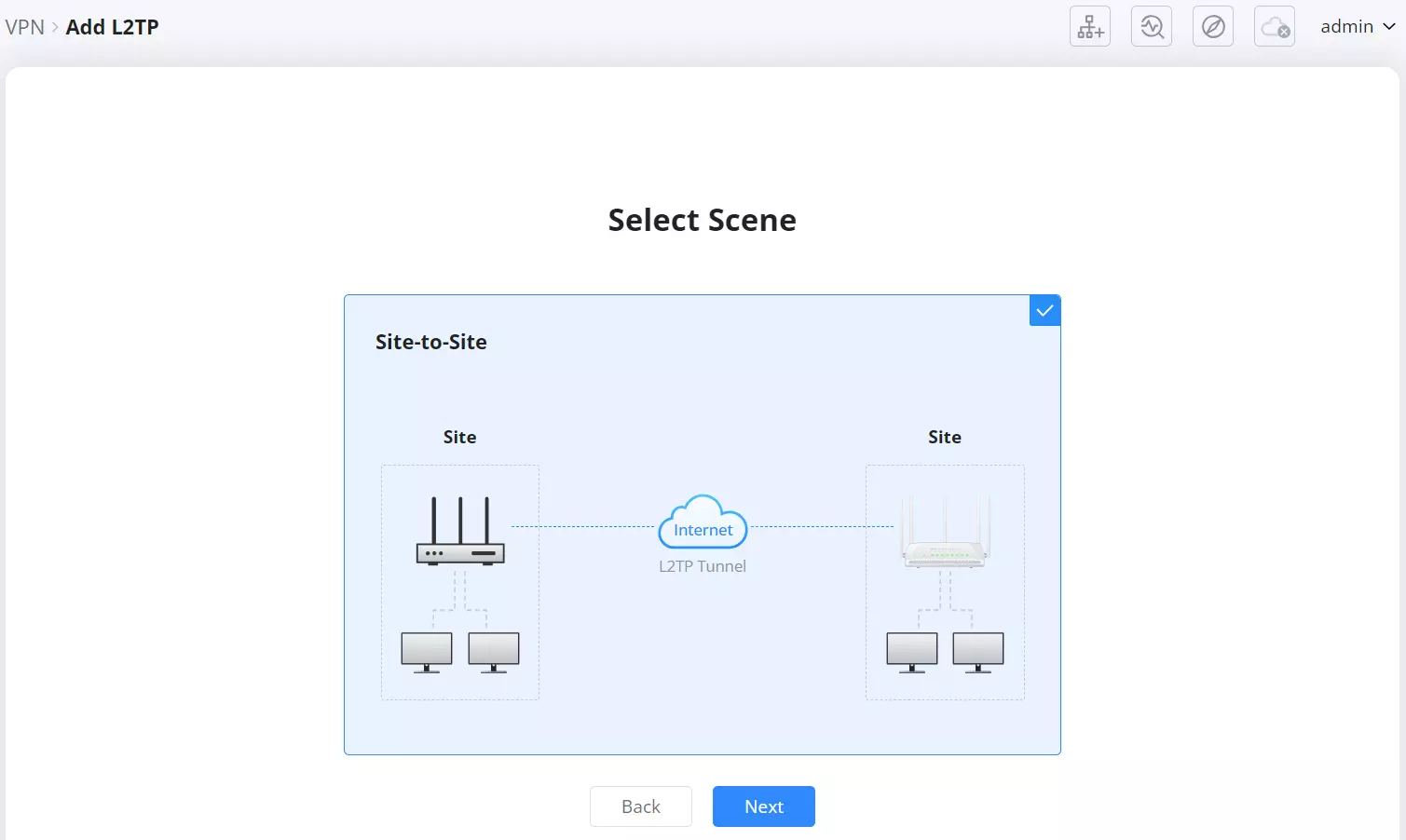
Task: Go to VPN in the breadcrumb
Action: click(x=25, y=27)
